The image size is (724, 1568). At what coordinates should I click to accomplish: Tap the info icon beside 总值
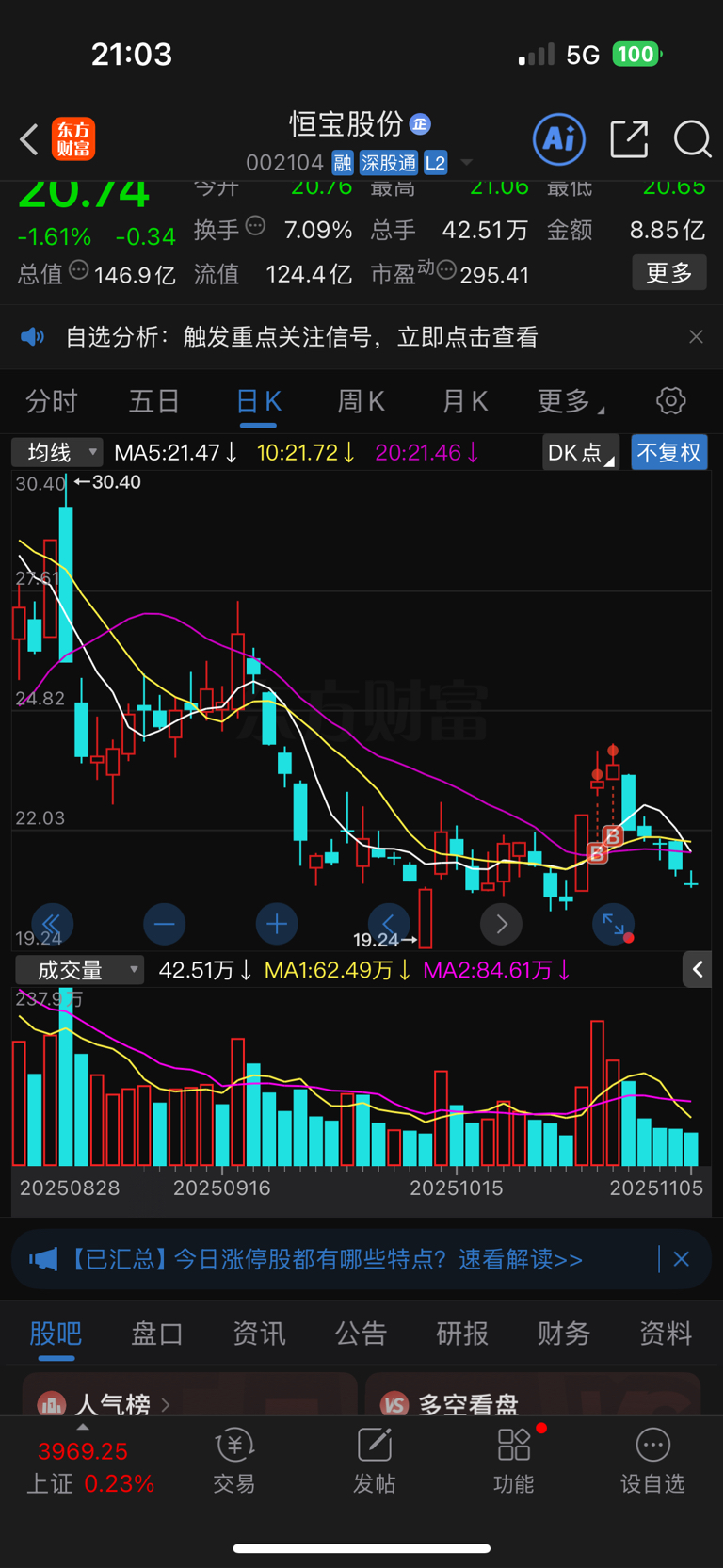(x=79, y=270)
